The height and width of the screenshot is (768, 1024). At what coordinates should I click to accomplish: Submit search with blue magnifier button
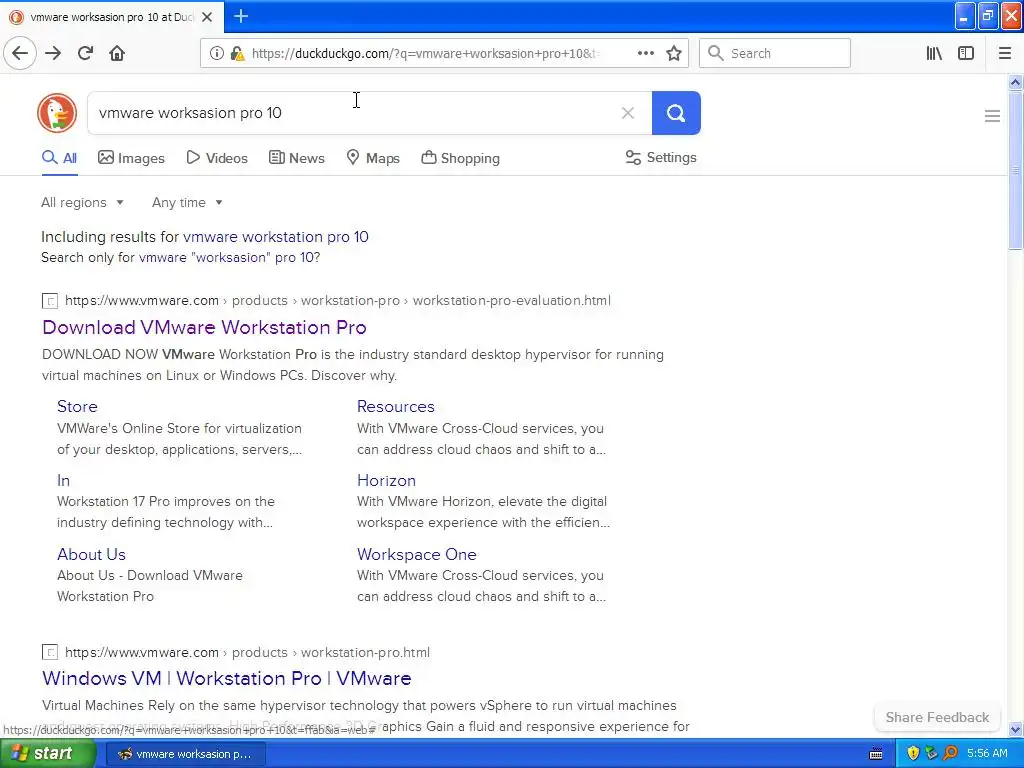676,113
